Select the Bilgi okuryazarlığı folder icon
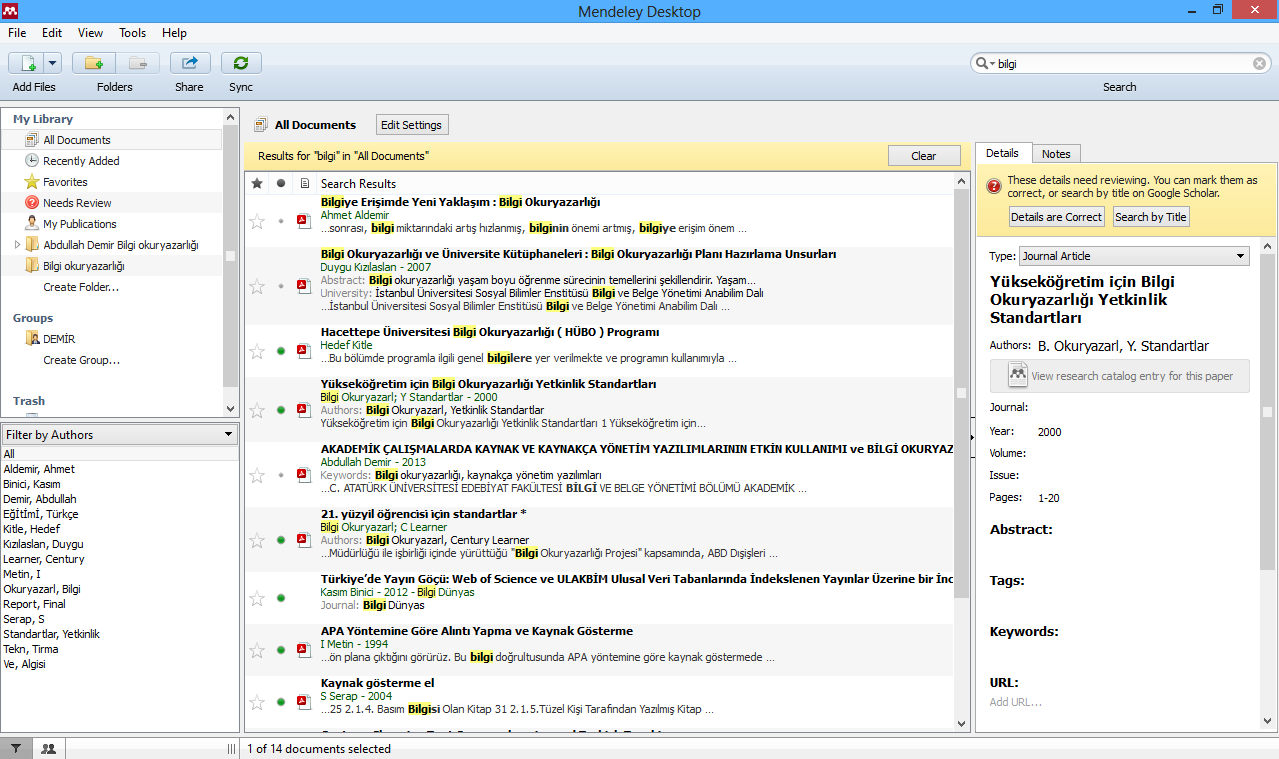 coord(32,266)
